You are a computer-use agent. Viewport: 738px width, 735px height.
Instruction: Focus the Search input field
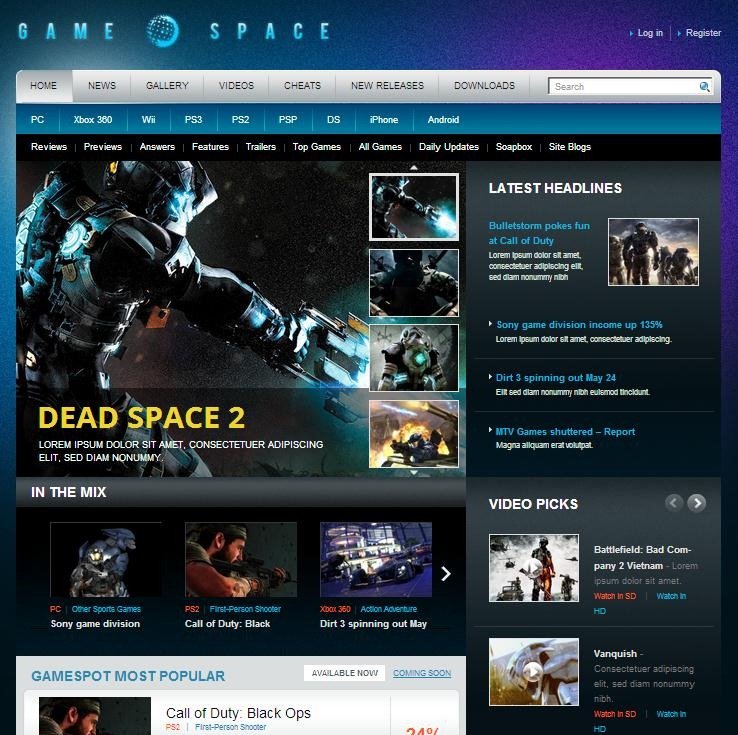[625, 87]
